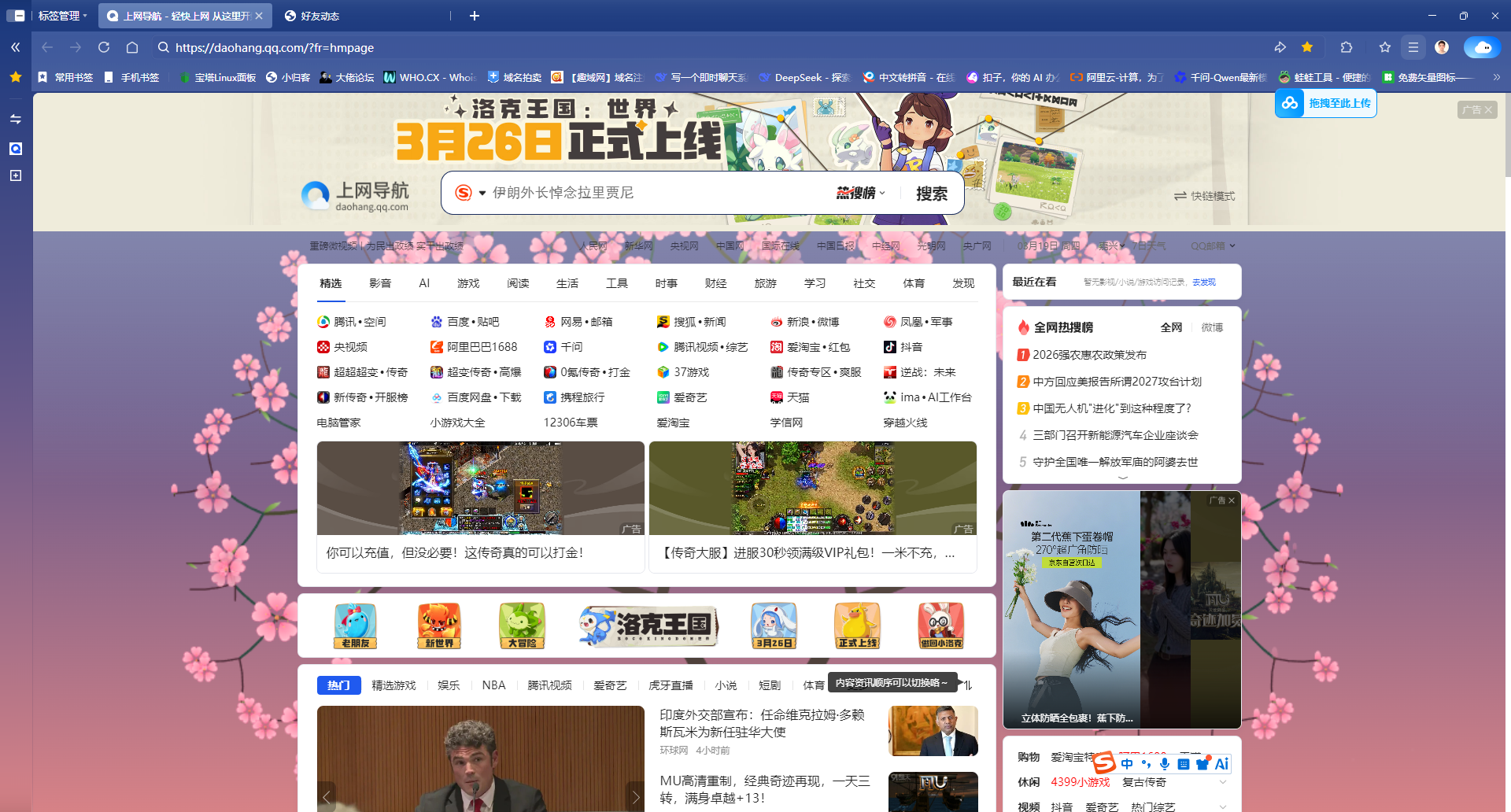Select the 游戏 navigation tab

pyautogui.click(x=467, y=283)
